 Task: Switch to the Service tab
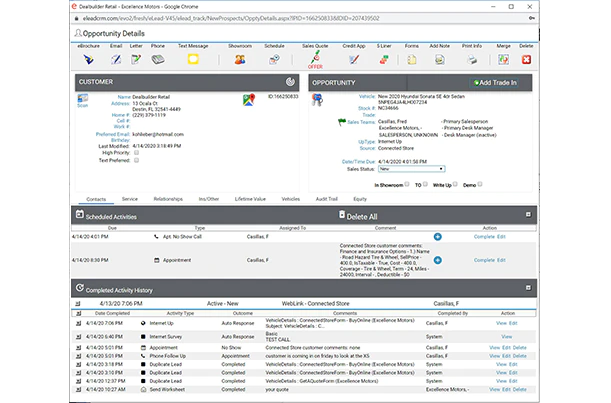(x=130, y=199)
